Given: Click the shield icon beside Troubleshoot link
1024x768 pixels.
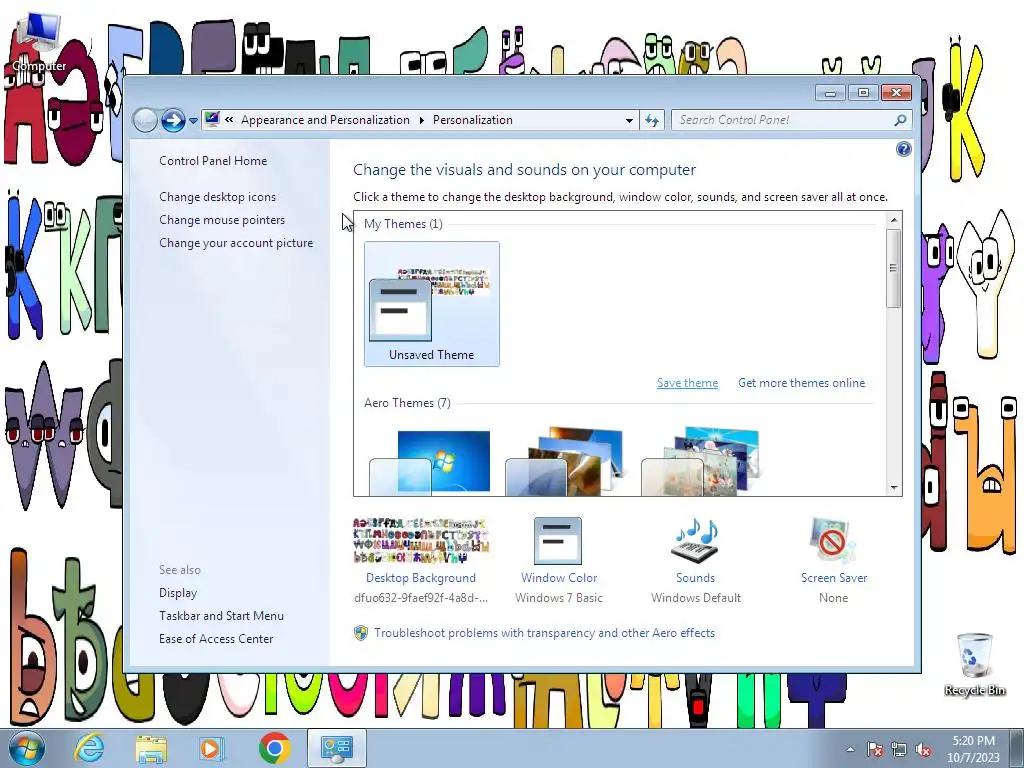Looking at the screenshot, I should [x=360, y=633].
